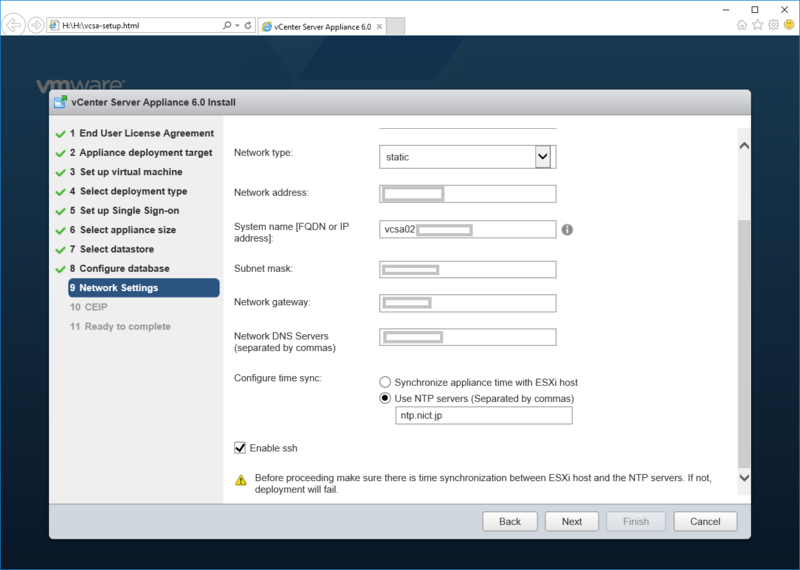
Task: Select step 9 Network Settings
Action: tap(144, 288)
